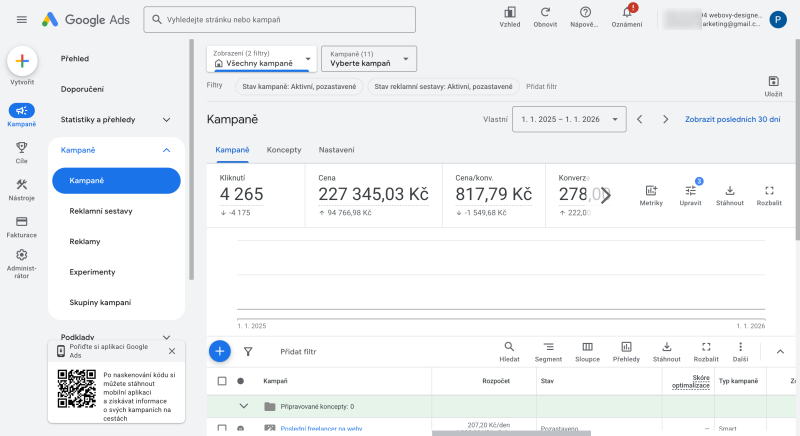Click the blue add campaign plus button
Viewport: 800px width, 436px height.
(220, 351)
